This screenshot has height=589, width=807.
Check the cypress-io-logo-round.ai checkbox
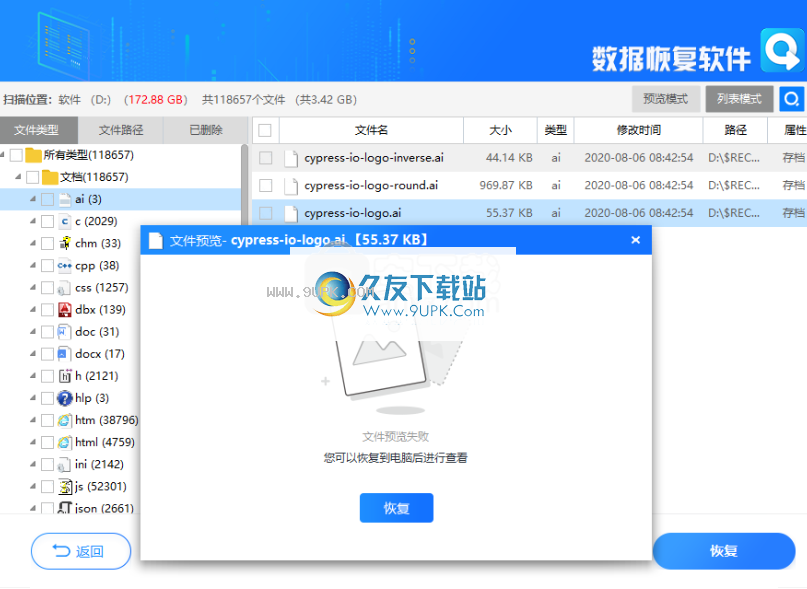click(x=266, y=186)
